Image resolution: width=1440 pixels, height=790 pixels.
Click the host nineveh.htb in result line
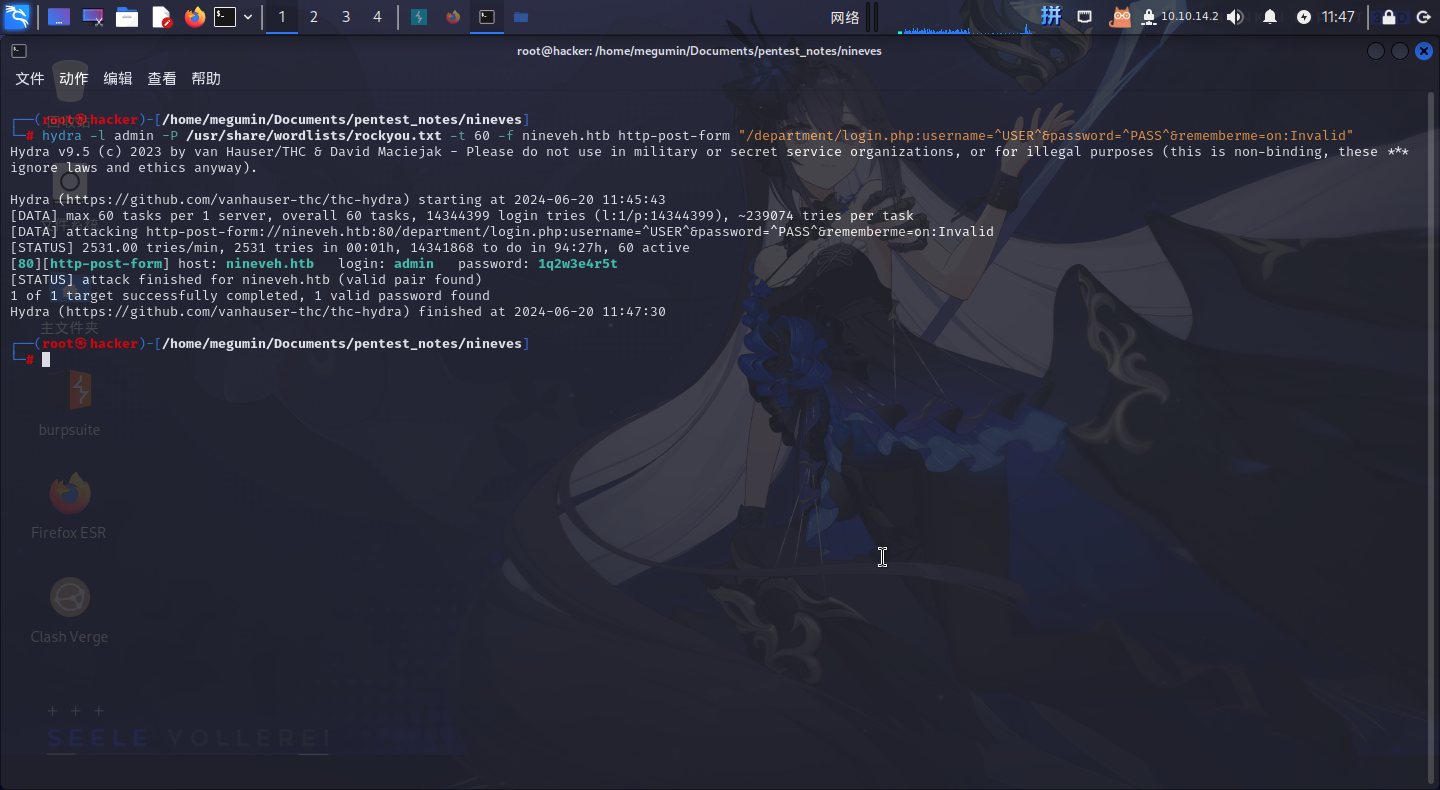click(x=270, y=264)
